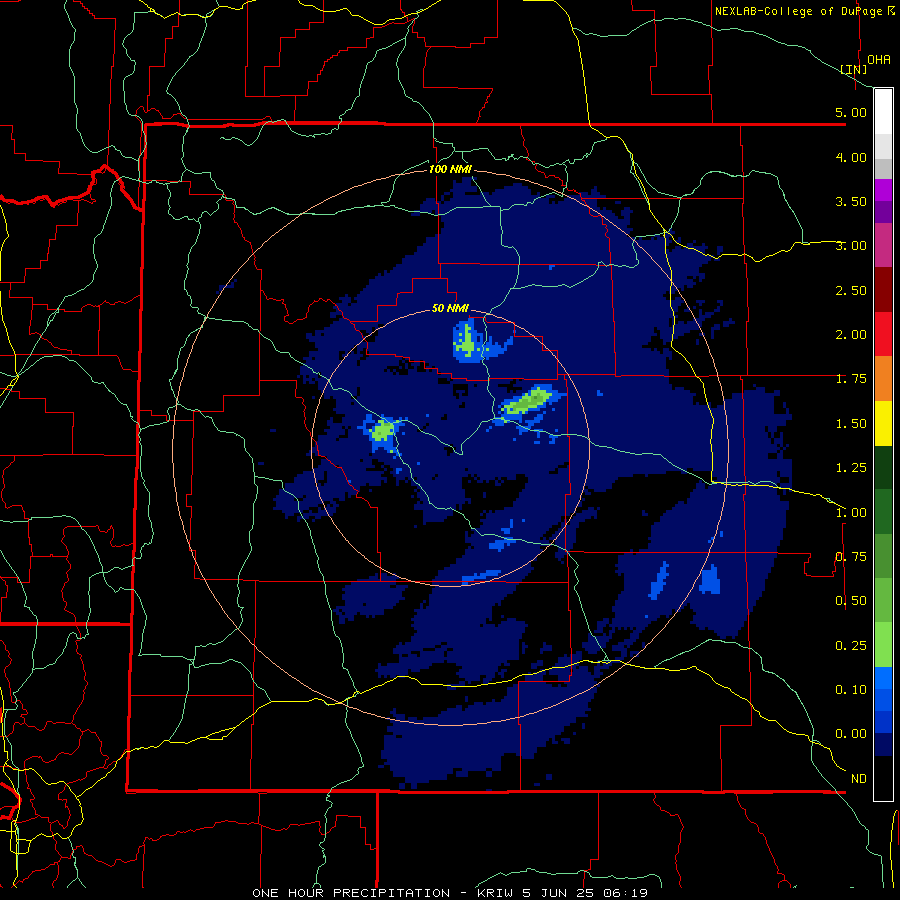Pick the bright red legend color block
Viewport: 900px width, 900px height.
pos(883,334)
